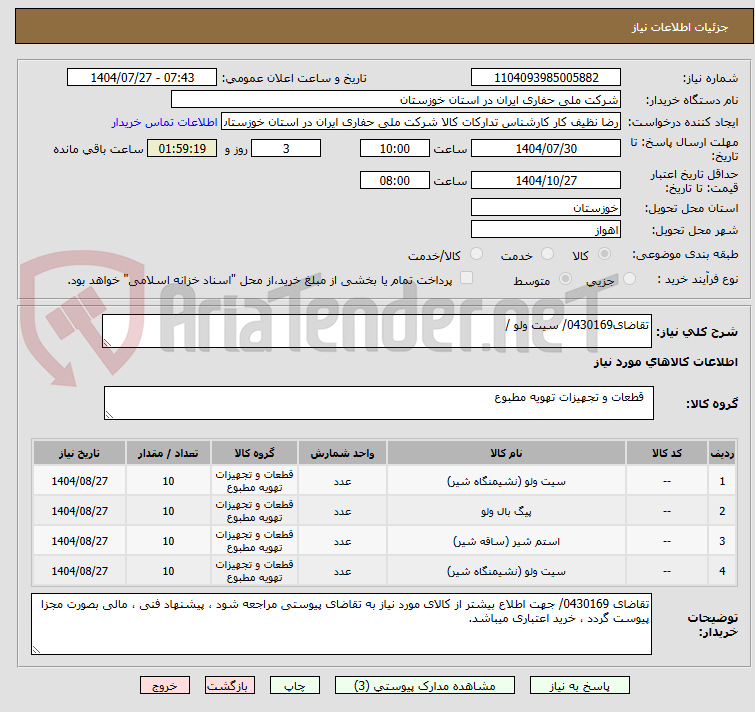Click the توضیحات خریدار text area
Screen dimensions: 755x712
pyautogui.click(x=341, y=624)
